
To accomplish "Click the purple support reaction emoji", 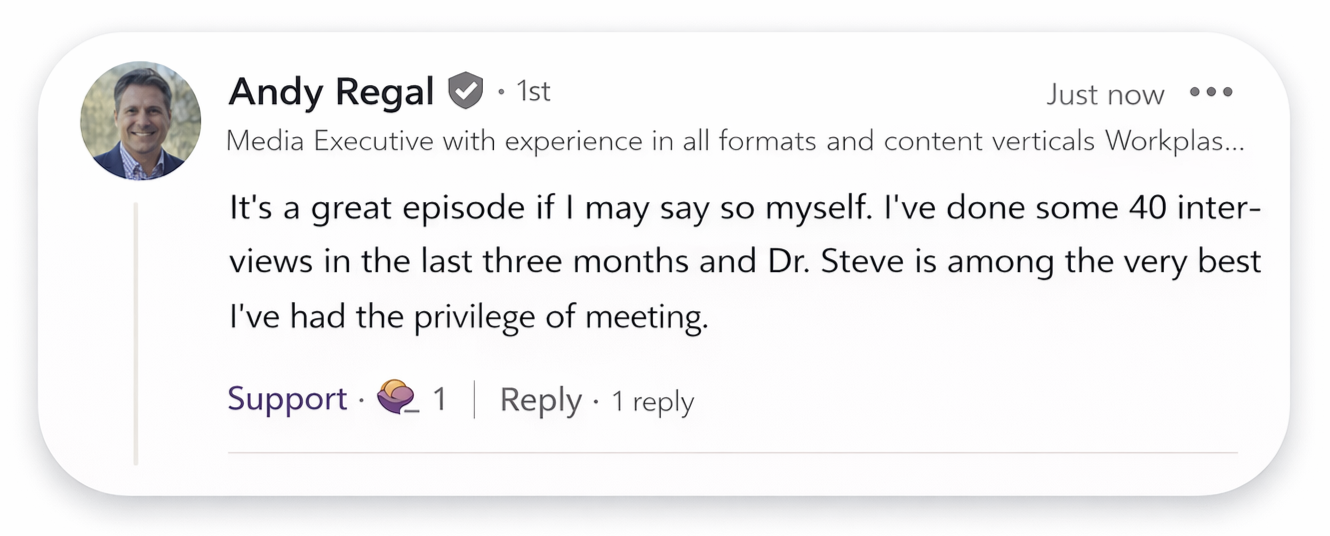I will pos(396,399).
